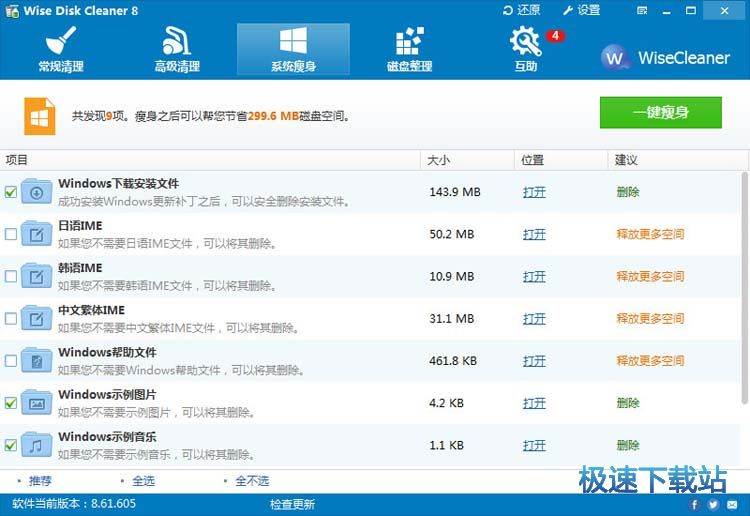This screenshot has width=750, height=516.
Task: Open the 常规清理 broom tab
Action: [60, 49]
